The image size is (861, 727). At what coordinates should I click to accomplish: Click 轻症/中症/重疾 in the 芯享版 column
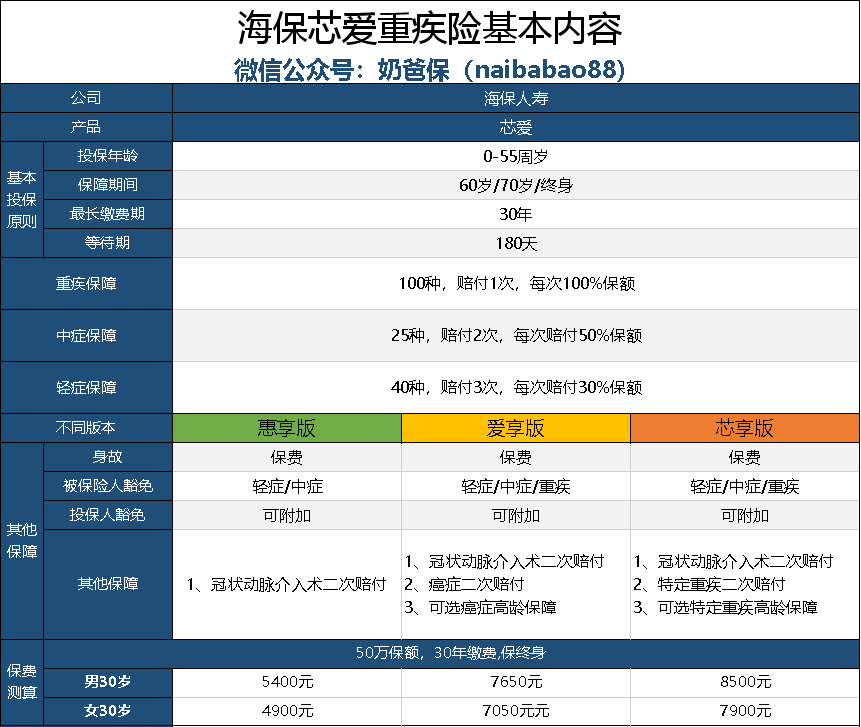point(745,486)
